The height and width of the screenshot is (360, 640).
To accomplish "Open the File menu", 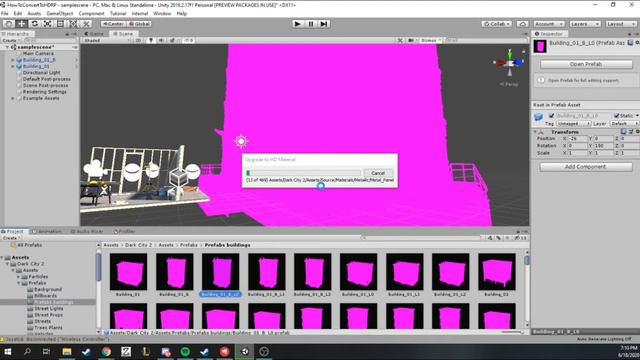I will coord(5,13).
